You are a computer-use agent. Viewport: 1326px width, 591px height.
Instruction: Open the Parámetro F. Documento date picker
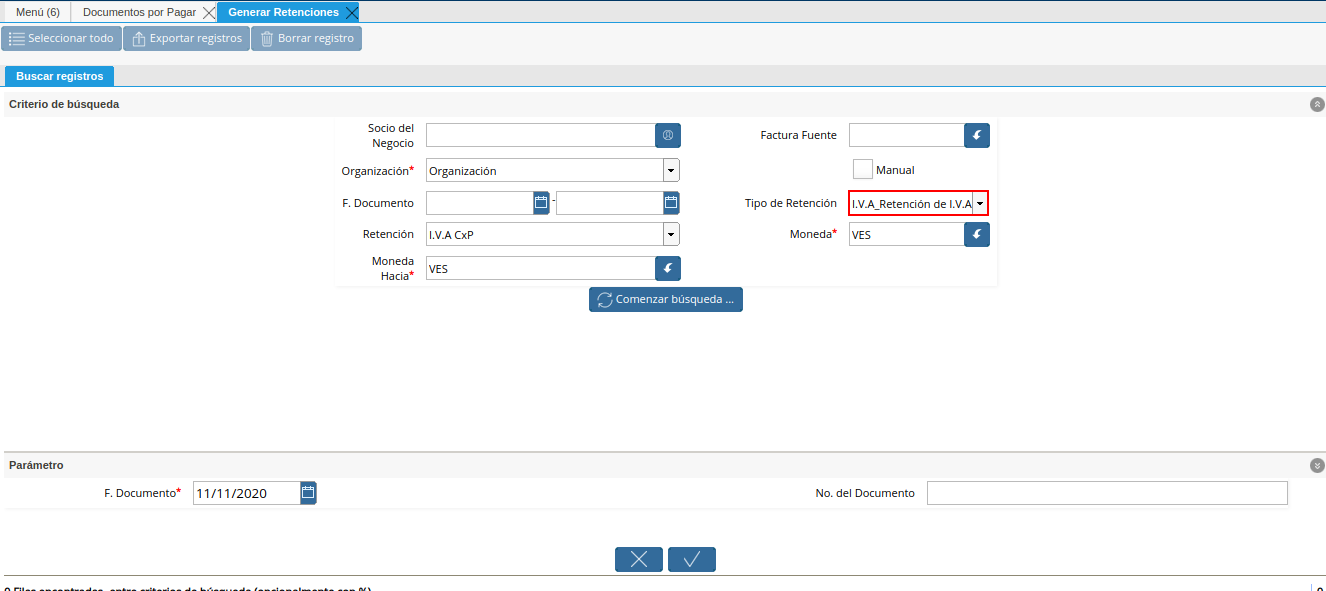point(307,492)
